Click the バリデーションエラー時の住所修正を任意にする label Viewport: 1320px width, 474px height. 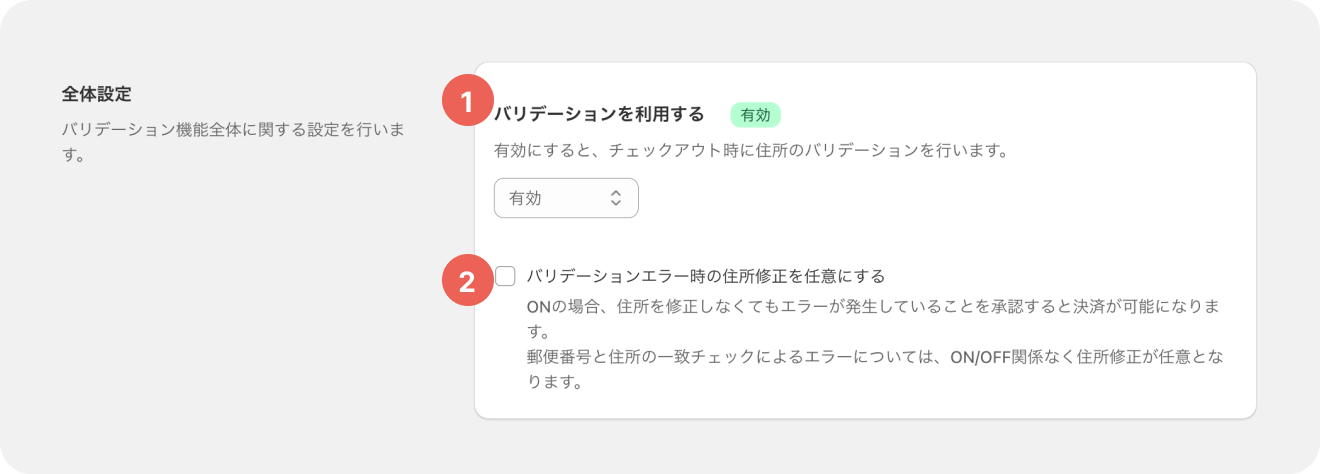coord(706,276)
